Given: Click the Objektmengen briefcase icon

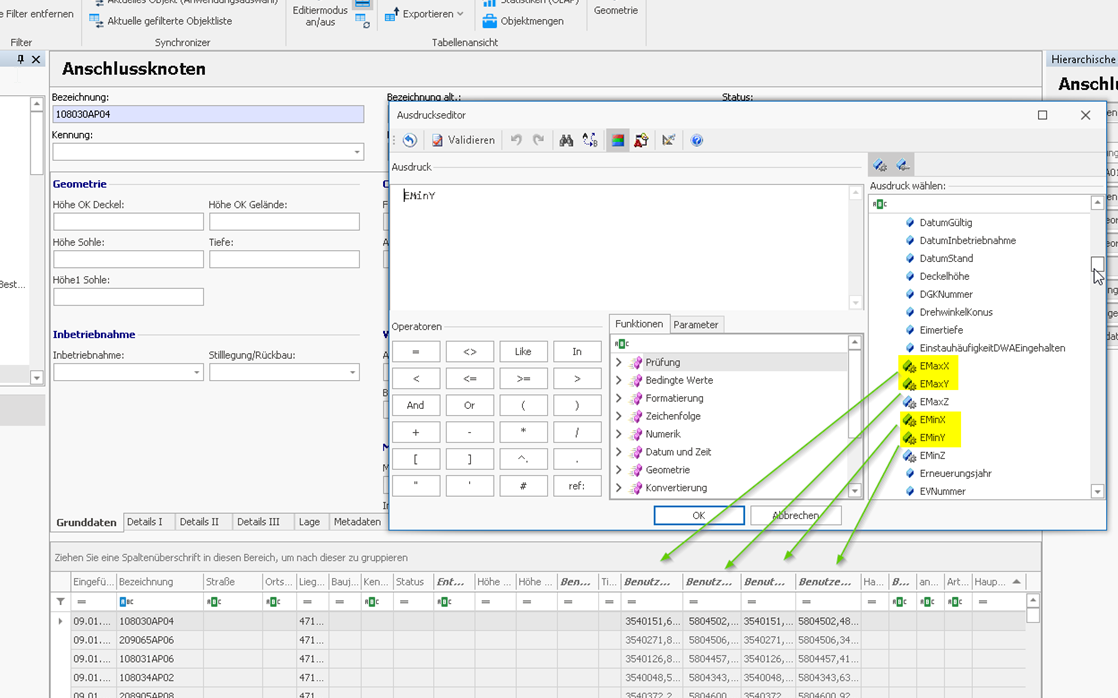Looking at the screenshot, I should click(490, 21).
